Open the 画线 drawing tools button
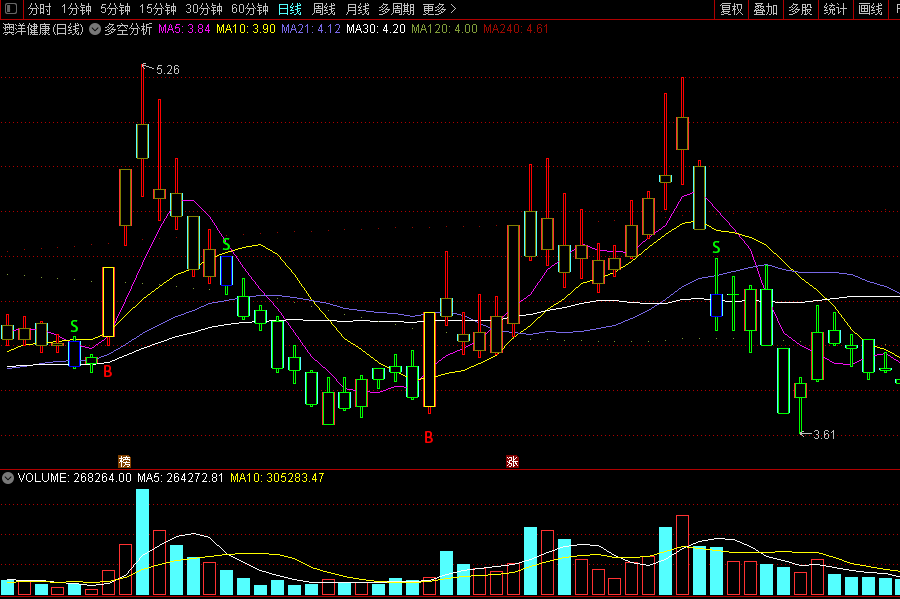The width and height of the screenshot is (900, 599). 870,9
